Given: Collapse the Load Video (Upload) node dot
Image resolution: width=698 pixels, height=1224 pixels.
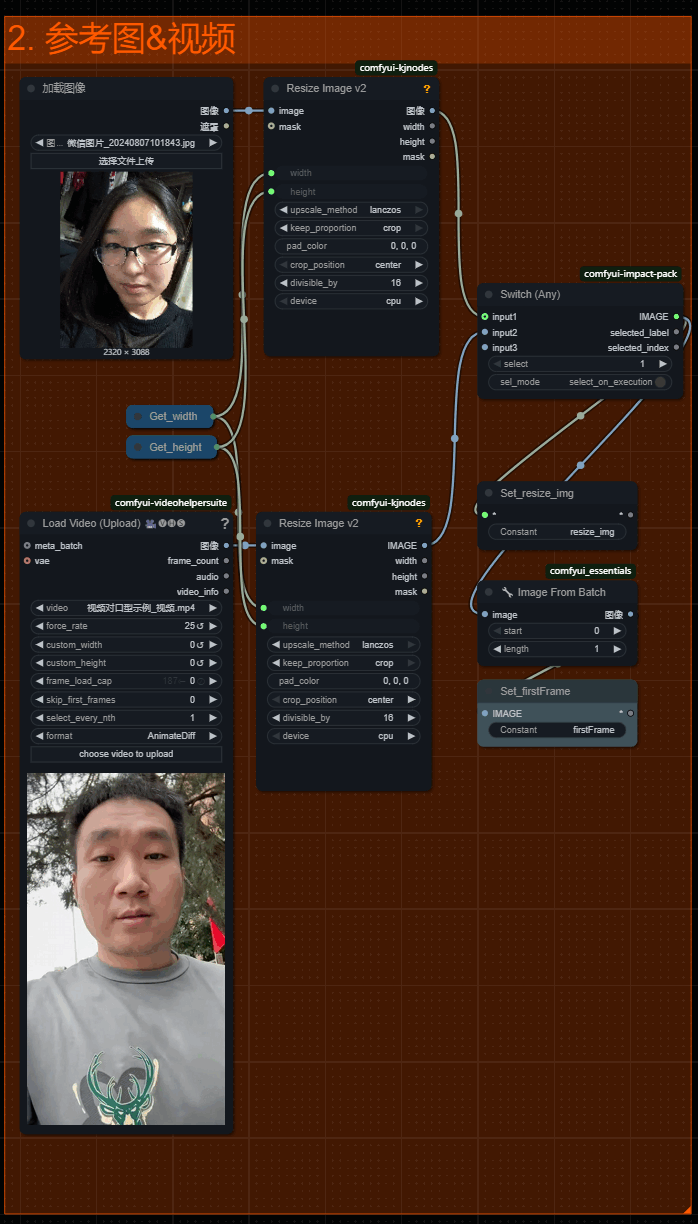Looking at the screenshot, I should point(31,523).
